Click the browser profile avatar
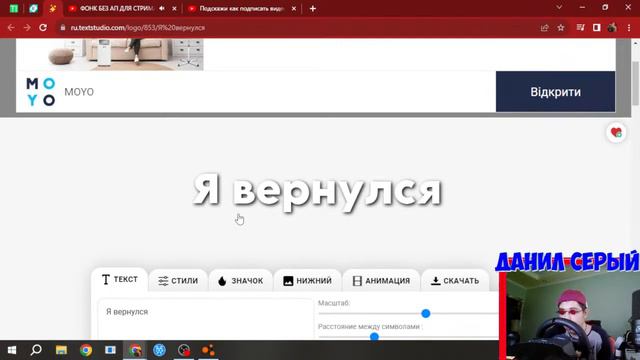The height and width of the screenshot is (360, 640). [x=612, y=28]
